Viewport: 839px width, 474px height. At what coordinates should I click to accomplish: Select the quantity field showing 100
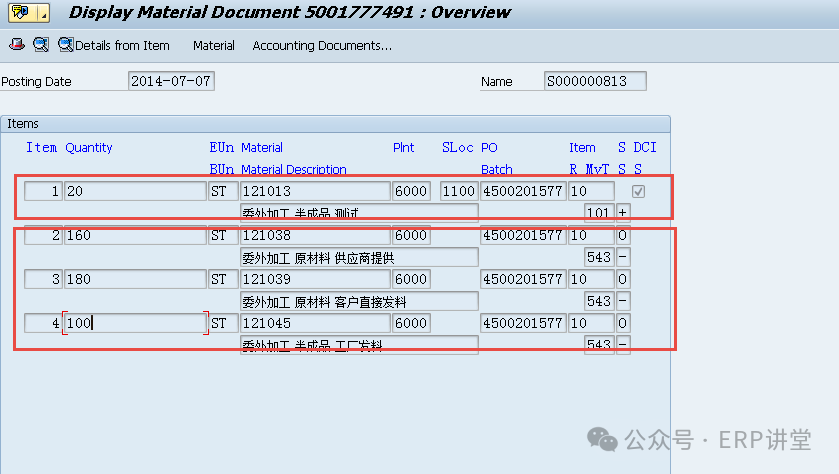coord(135,323)
